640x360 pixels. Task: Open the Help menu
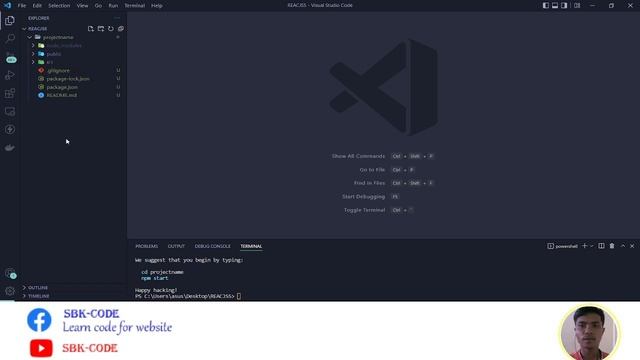[x=157, y=6]
